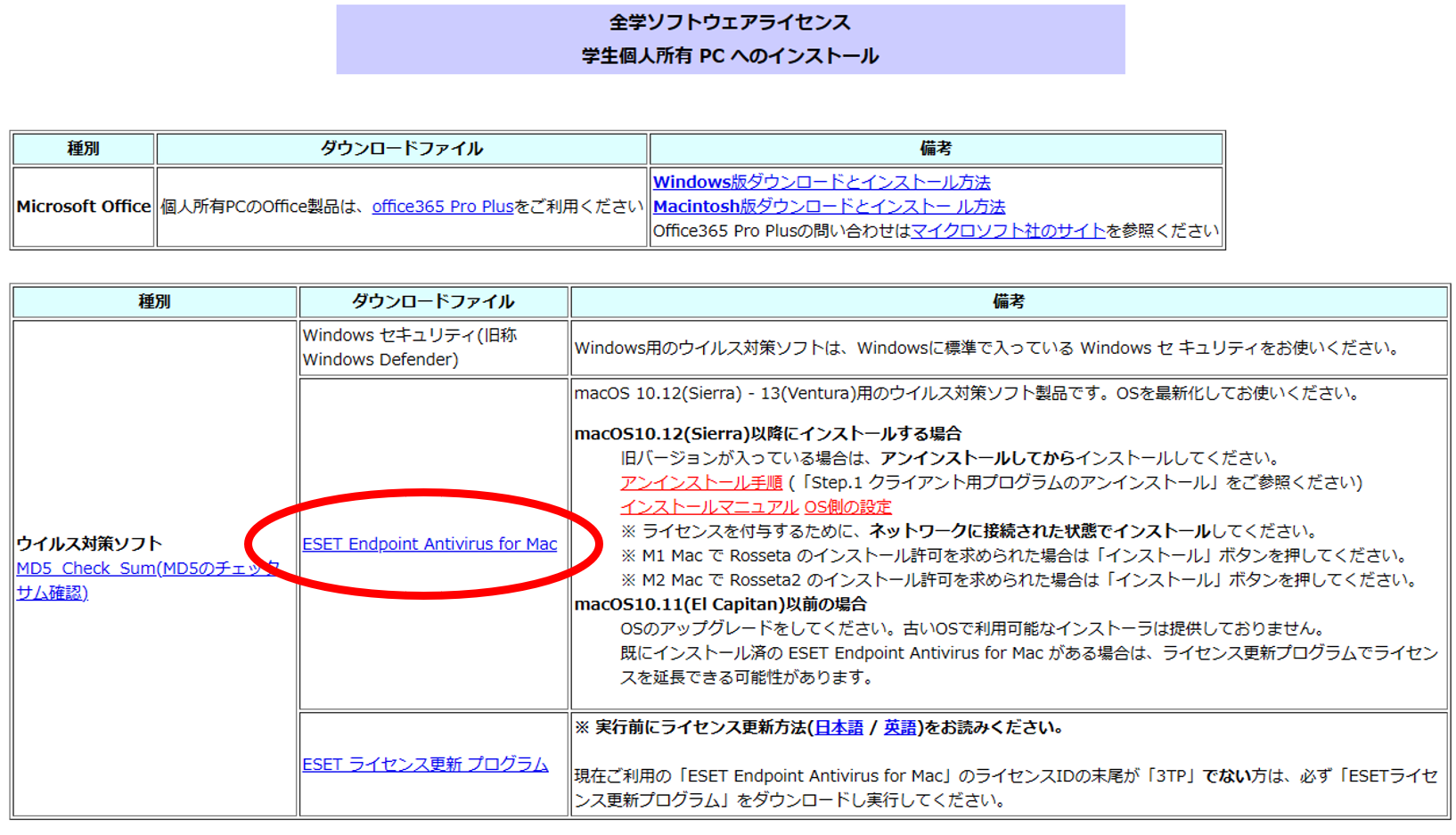Click the macOS10.11(El Capitan)以前の場合 heading
This screenshot has width=1456, height=835.
[720, 604]
